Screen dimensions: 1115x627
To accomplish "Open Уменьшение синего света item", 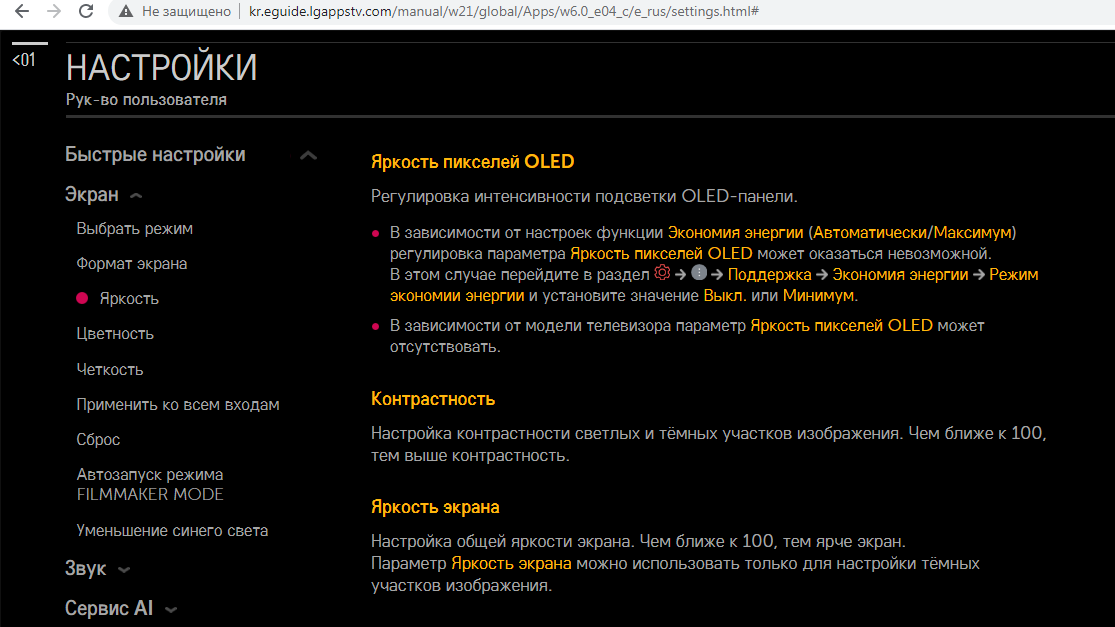I will click(172, 531).
